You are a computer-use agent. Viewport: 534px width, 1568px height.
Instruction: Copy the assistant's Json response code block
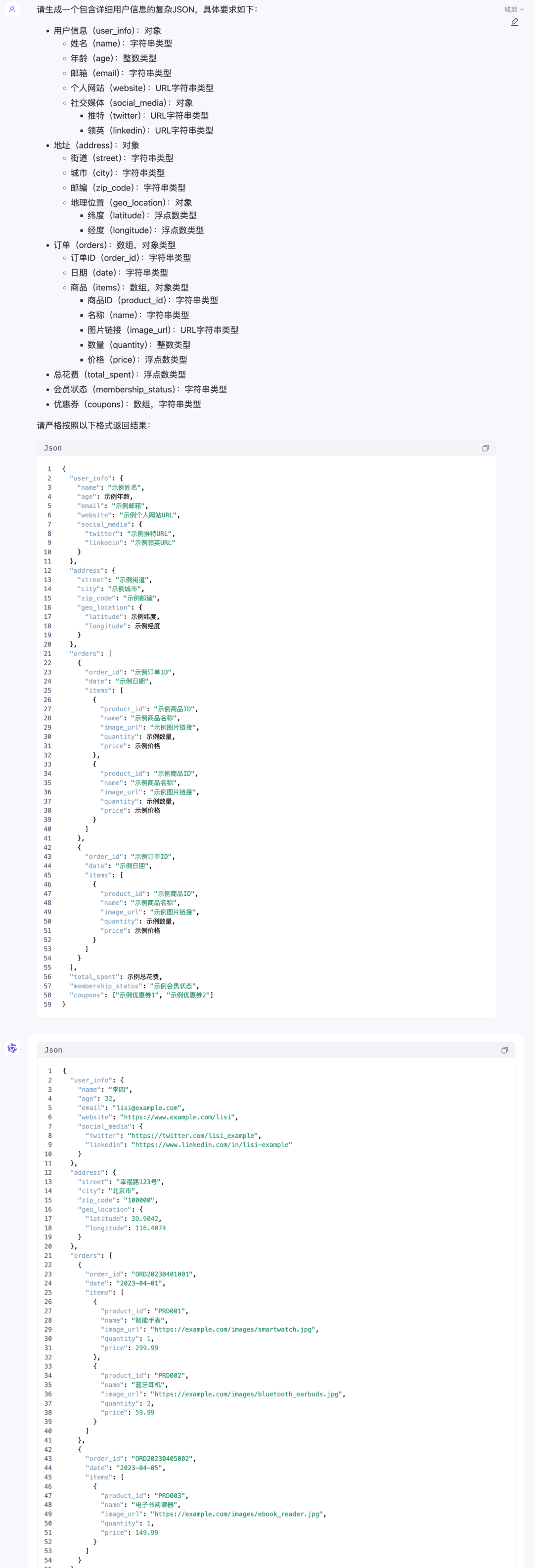pyautogui.click(x=504, y=1050)
